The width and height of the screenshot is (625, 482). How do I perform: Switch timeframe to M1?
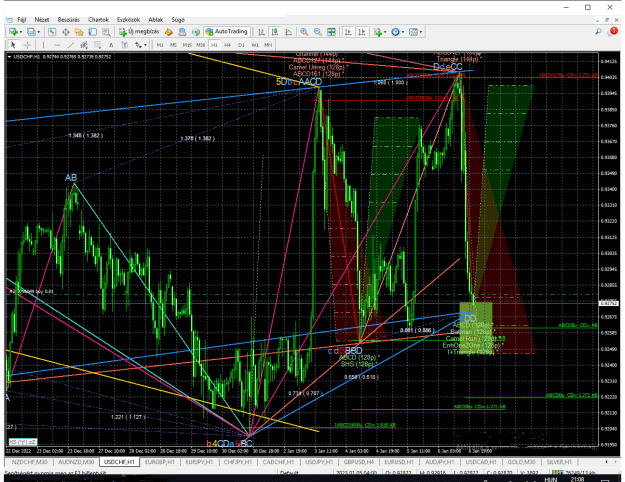coord(160,45)
